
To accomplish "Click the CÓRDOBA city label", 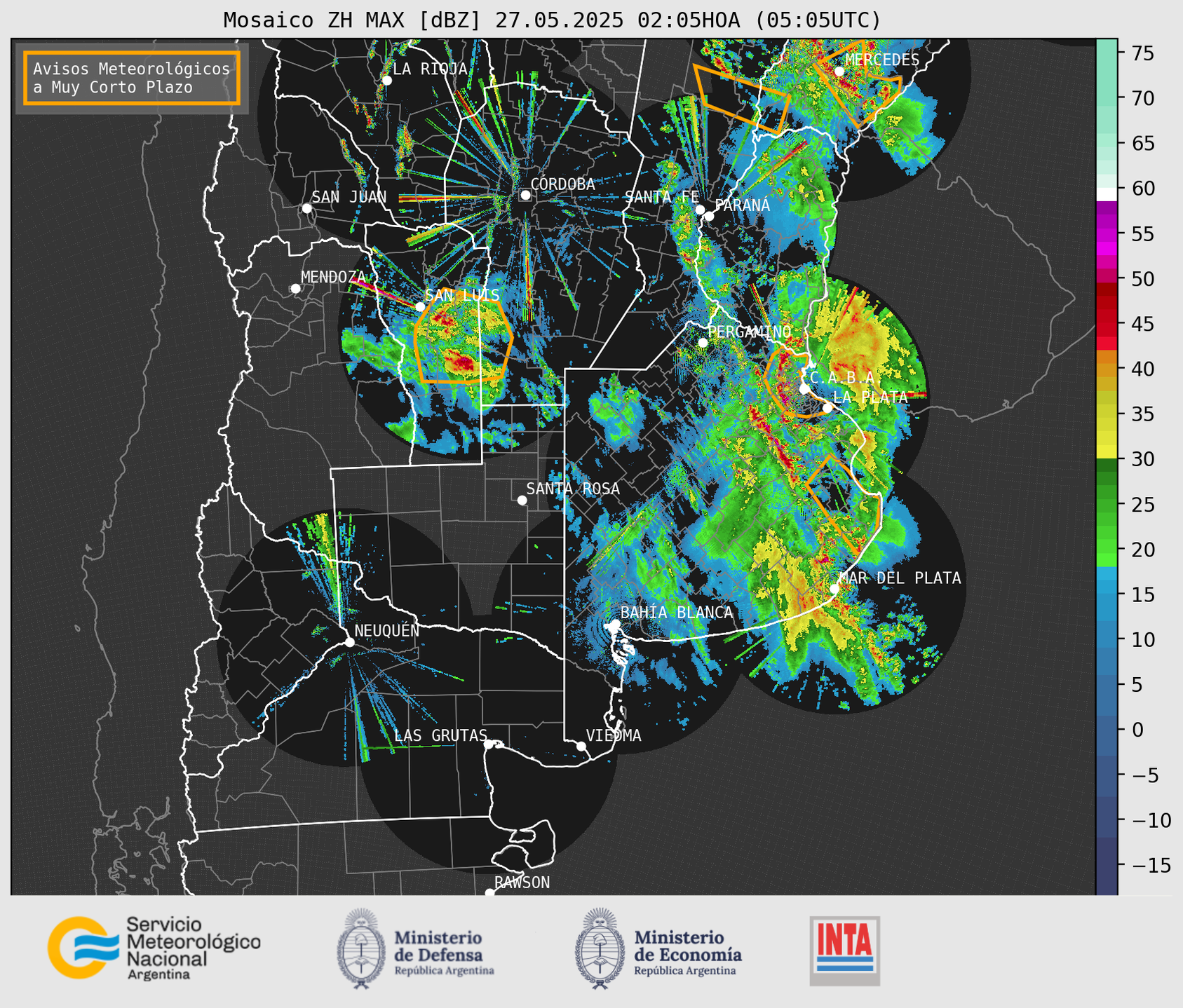I will (x=562, y=184).
